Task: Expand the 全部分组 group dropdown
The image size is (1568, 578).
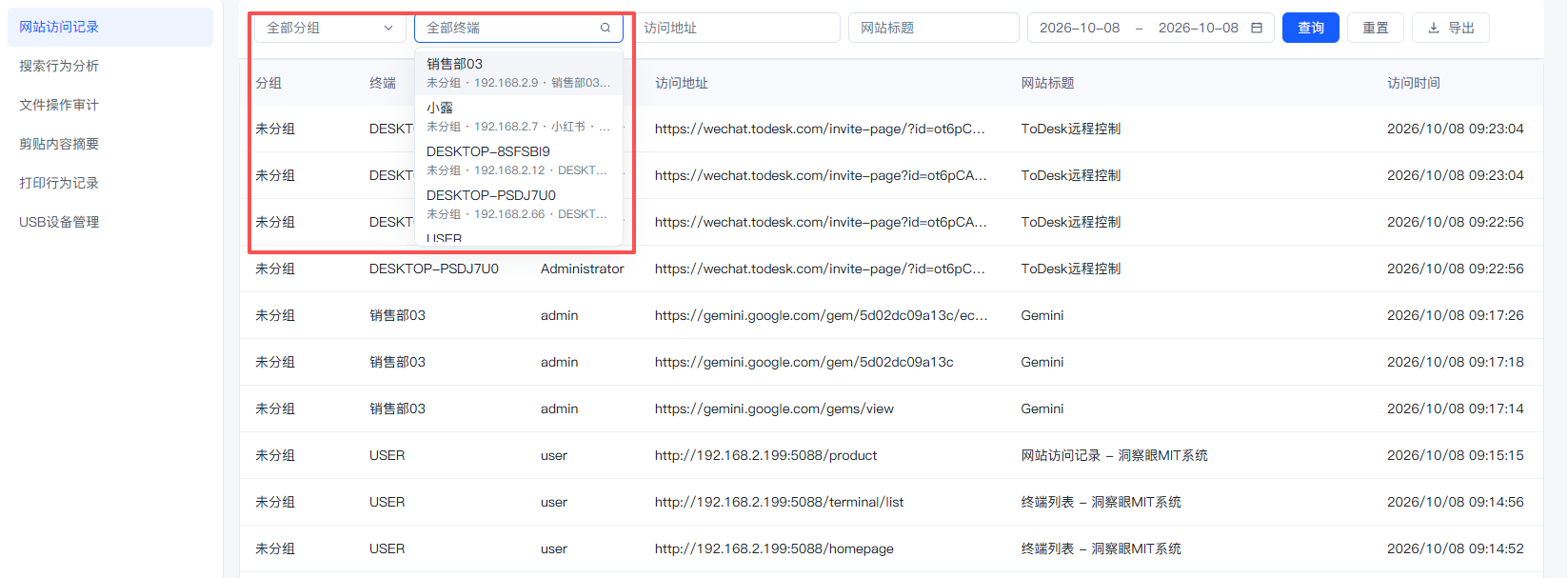Action: pos(329,28)
